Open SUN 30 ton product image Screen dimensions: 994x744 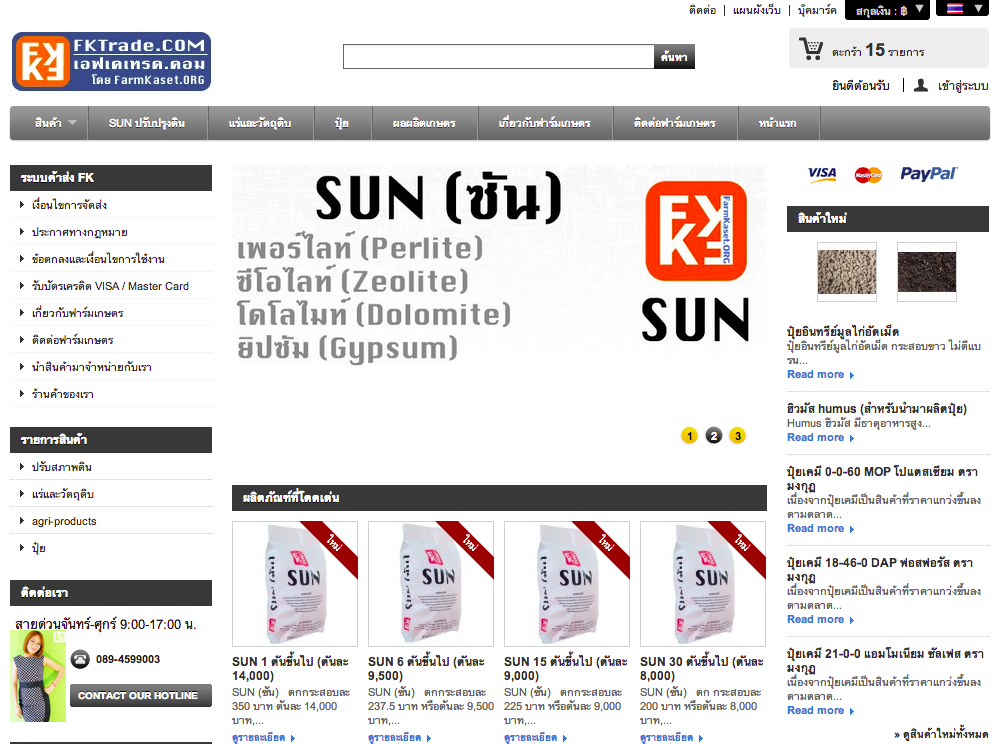coord(703,584)
